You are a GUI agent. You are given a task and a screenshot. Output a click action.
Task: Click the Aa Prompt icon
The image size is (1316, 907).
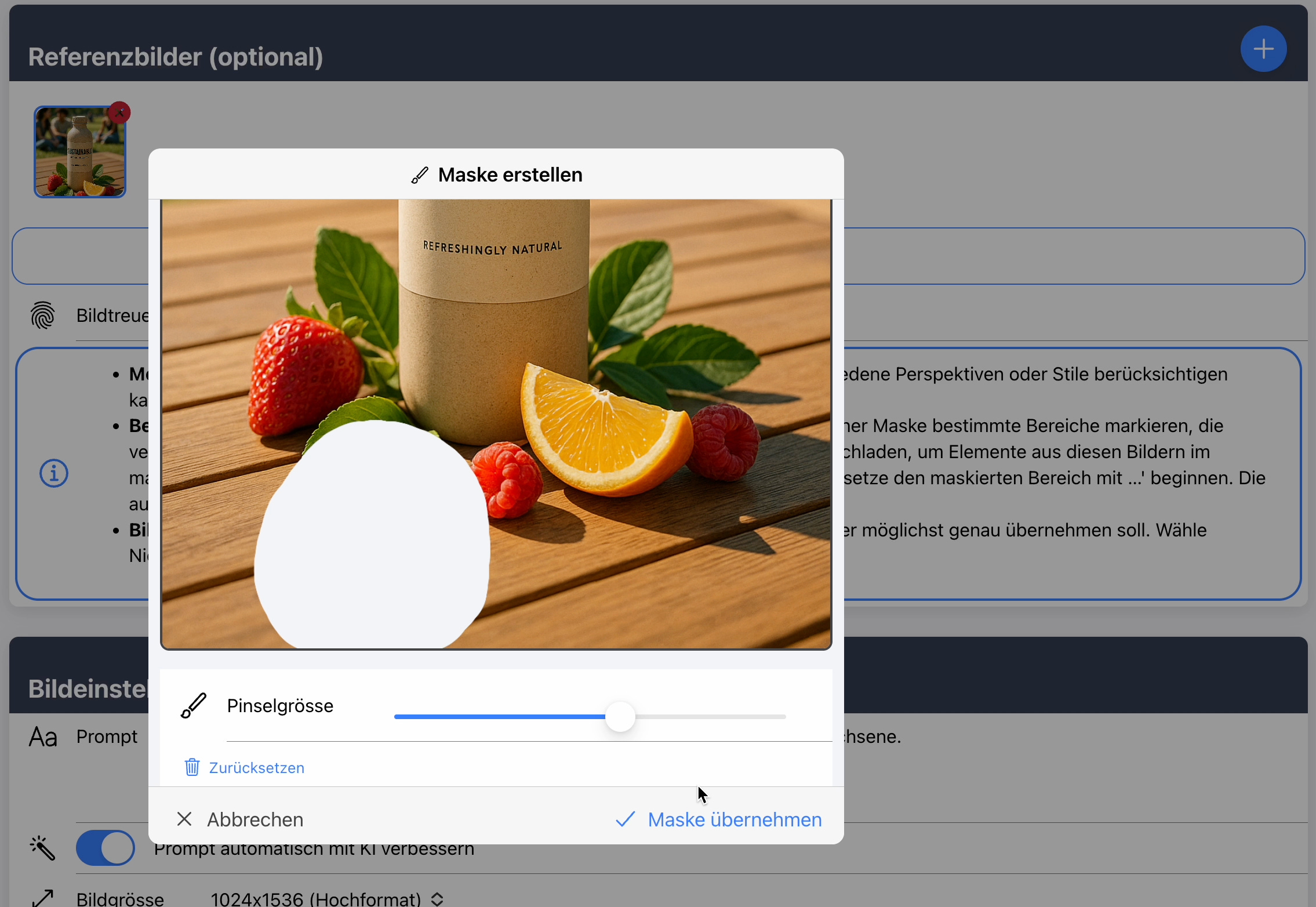tap(43, 737)
